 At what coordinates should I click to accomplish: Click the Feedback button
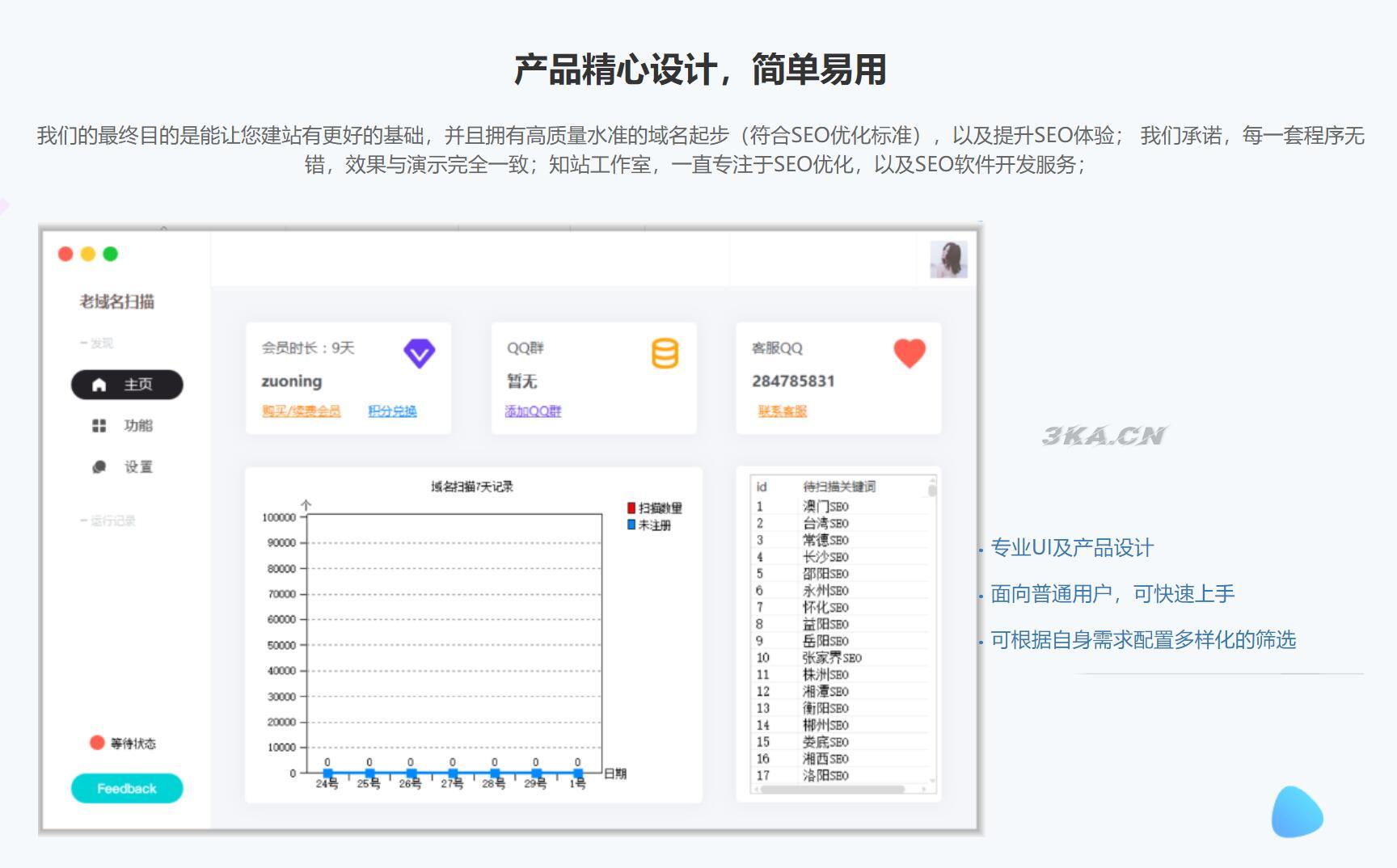[127, 789]
